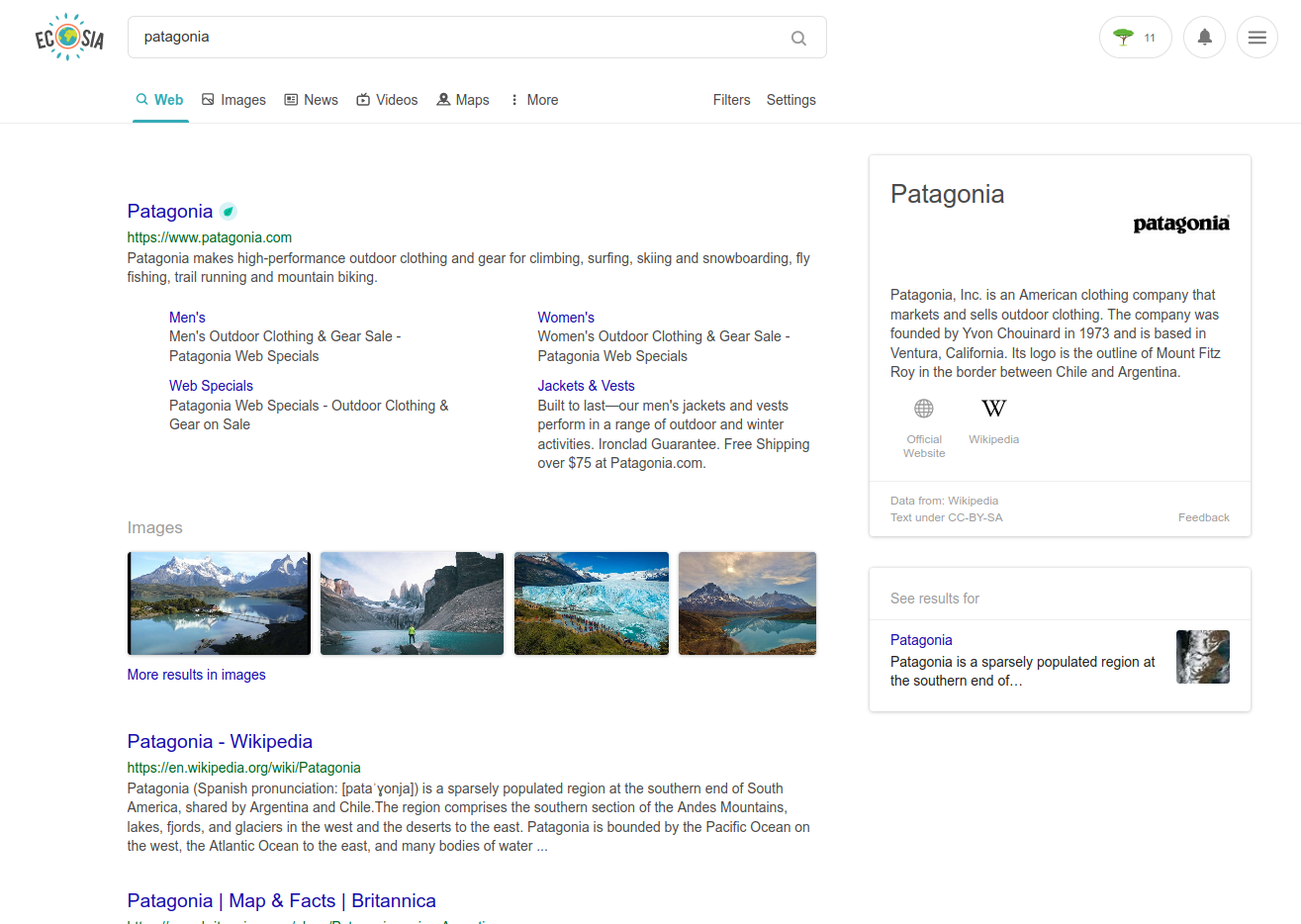1301x924 pixels.
Task: Click the Patagonia heading in info panel
Action: tap(947, 194)
